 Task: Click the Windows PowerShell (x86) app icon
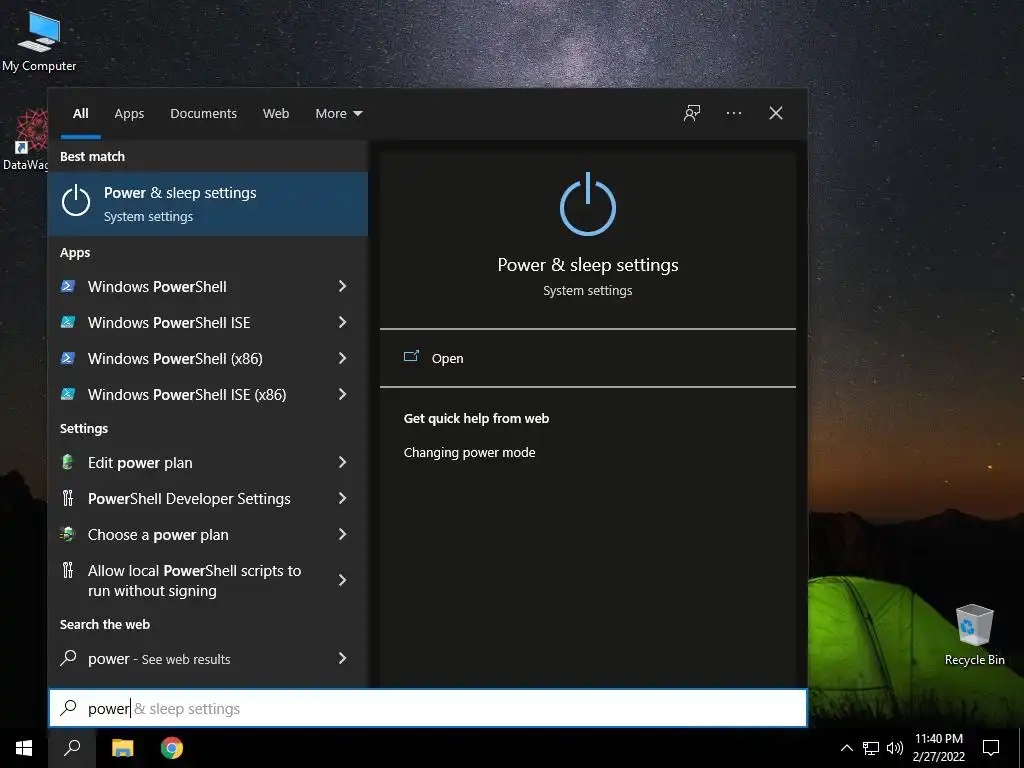68,358
